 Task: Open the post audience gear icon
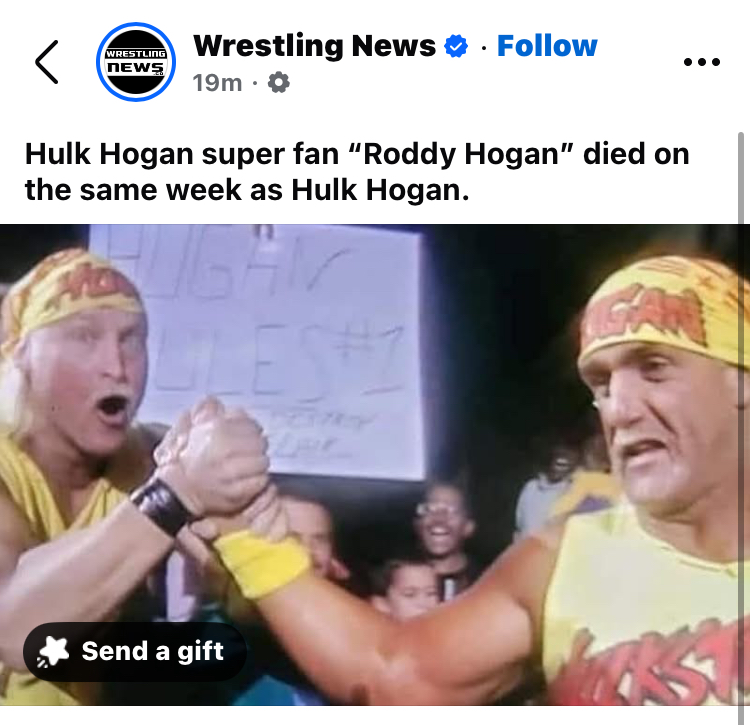[x=278, y=83]
